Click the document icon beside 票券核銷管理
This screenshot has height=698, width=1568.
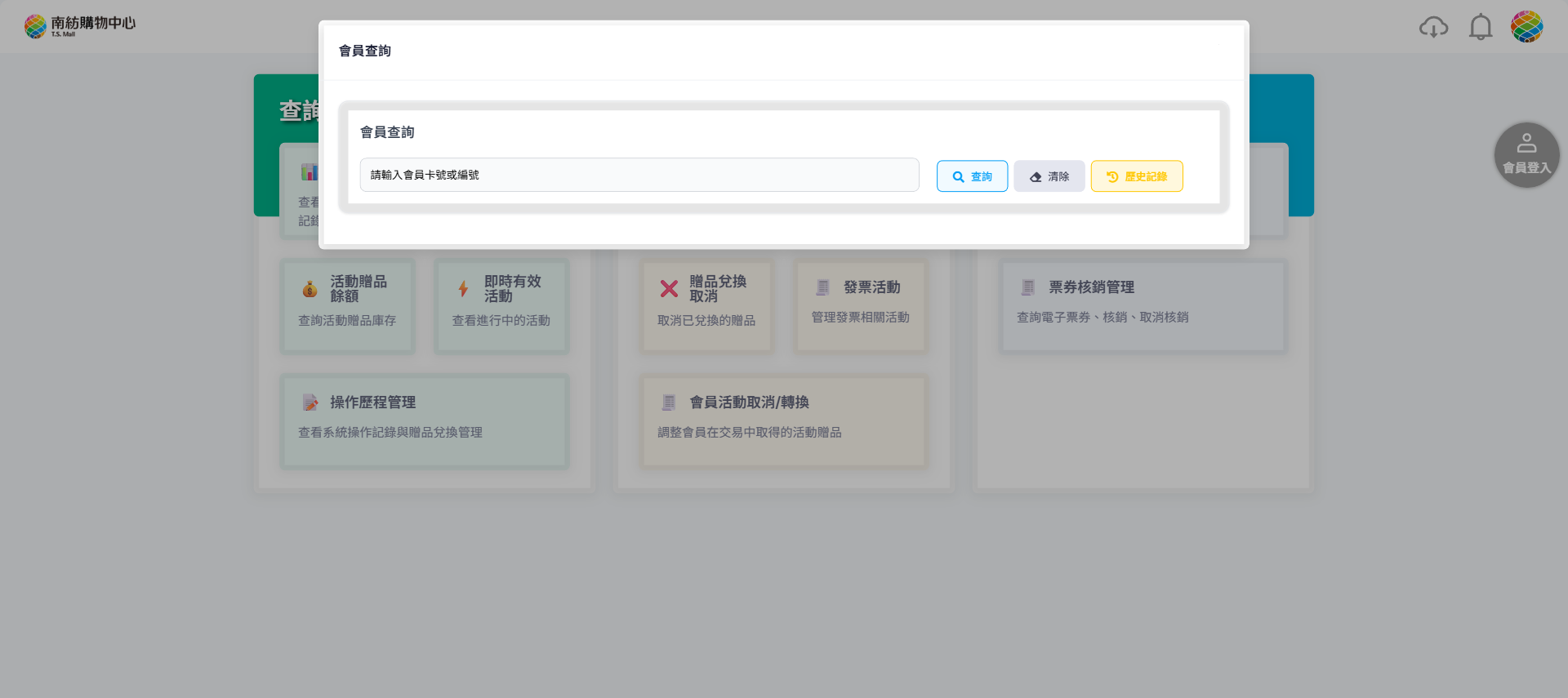[x=1028, y=287]
